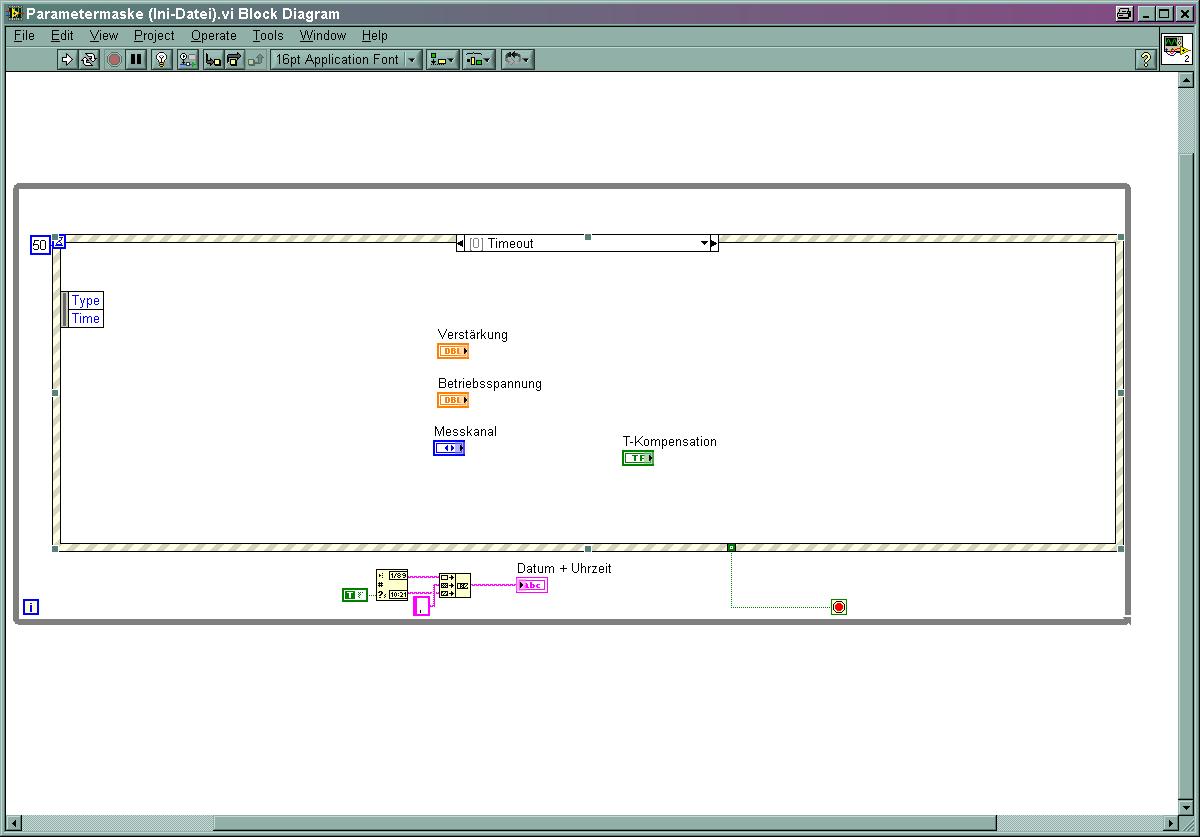Select the Time event data node
The height and width of the screenshot is (837, 1200).
click(85, 318)
